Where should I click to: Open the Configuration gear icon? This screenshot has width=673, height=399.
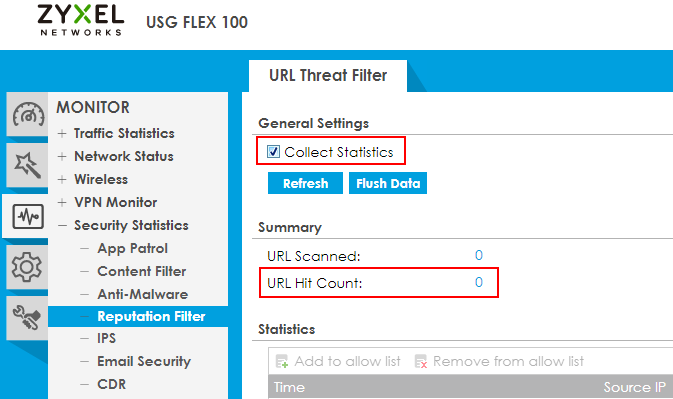pos(27,266)
